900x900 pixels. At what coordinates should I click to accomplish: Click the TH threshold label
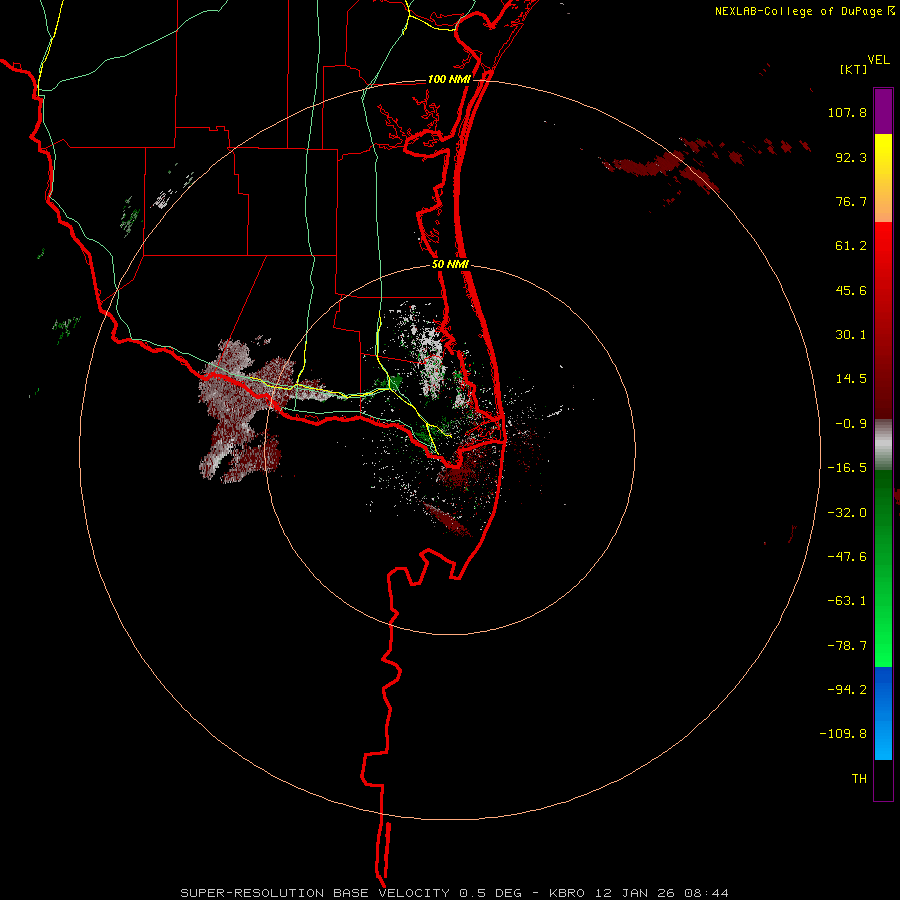pos(859,779)
